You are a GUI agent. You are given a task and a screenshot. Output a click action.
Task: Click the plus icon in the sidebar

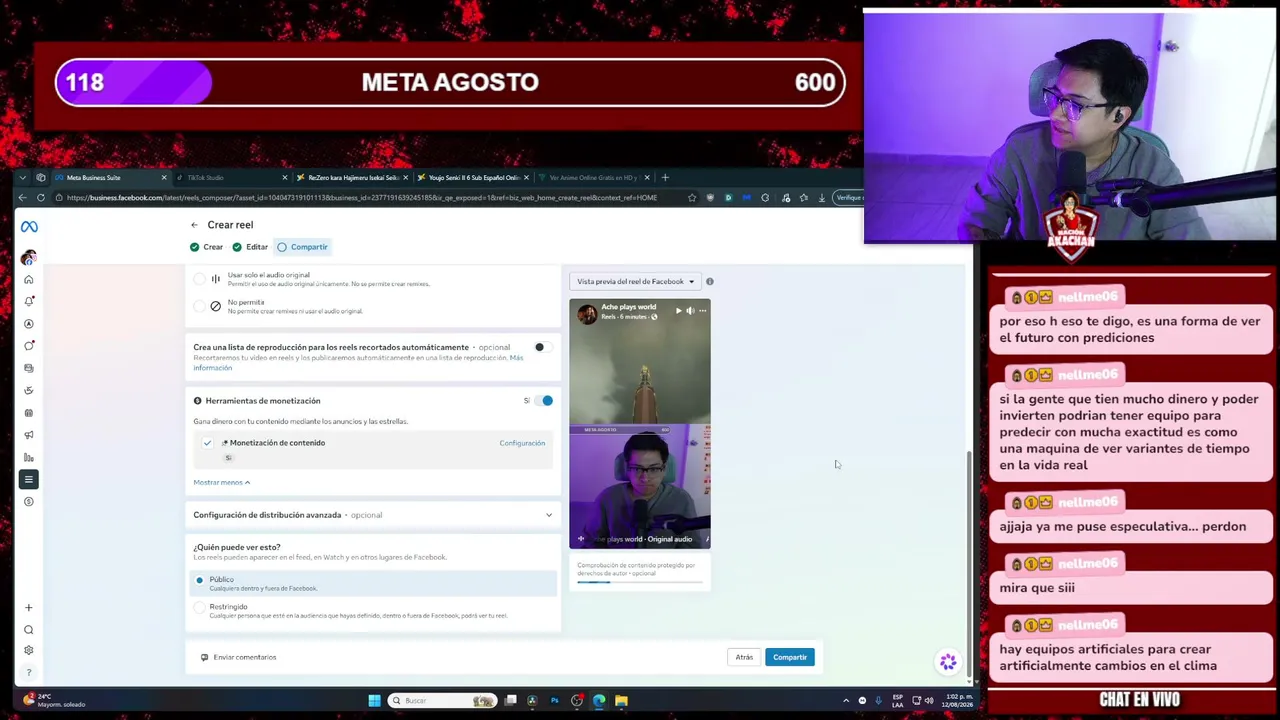[29, 608]
